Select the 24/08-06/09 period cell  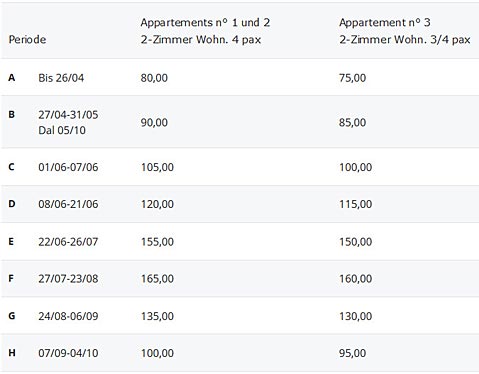click(68, 316)
